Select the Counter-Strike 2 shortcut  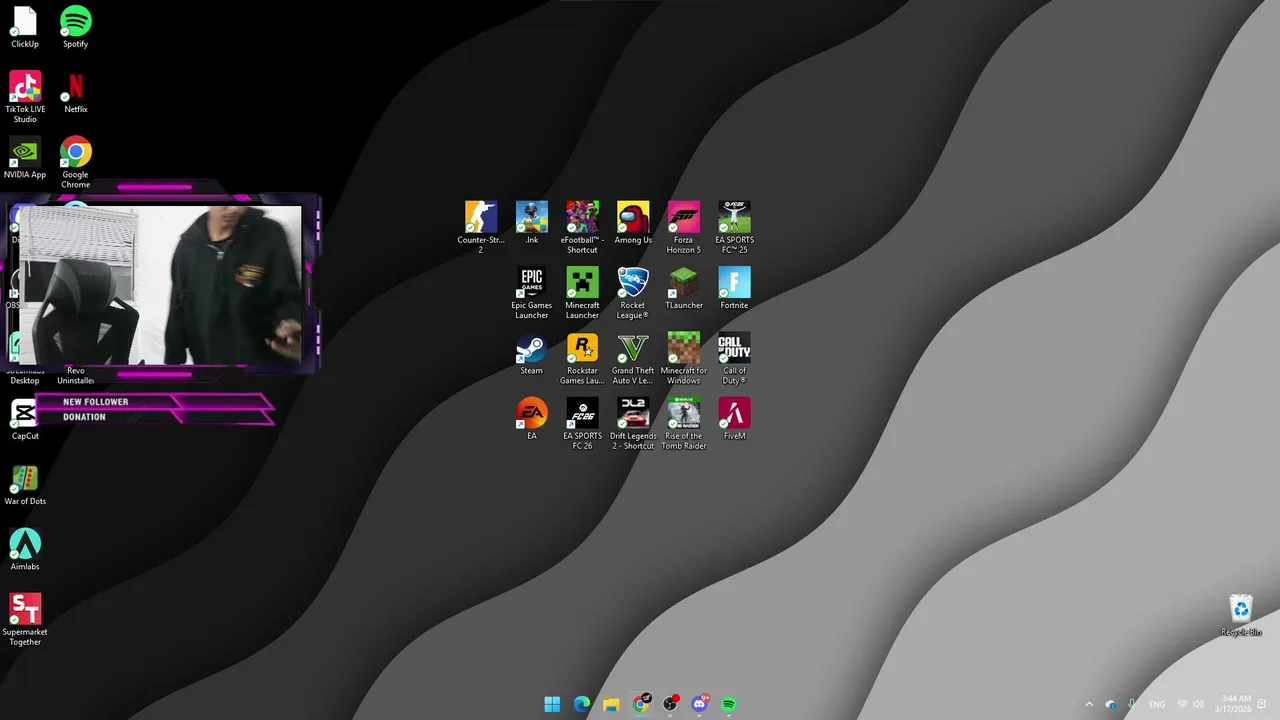[x=481, y=227]
